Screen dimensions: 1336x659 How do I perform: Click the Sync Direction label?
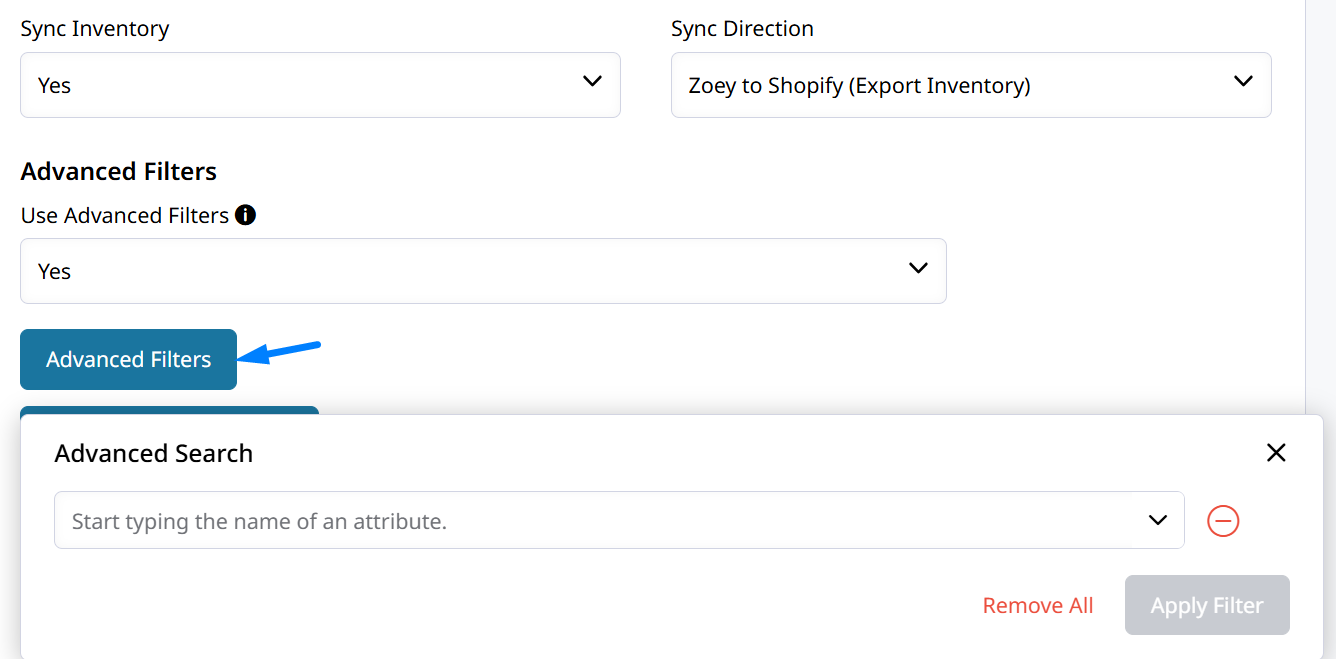coord(742,29)
